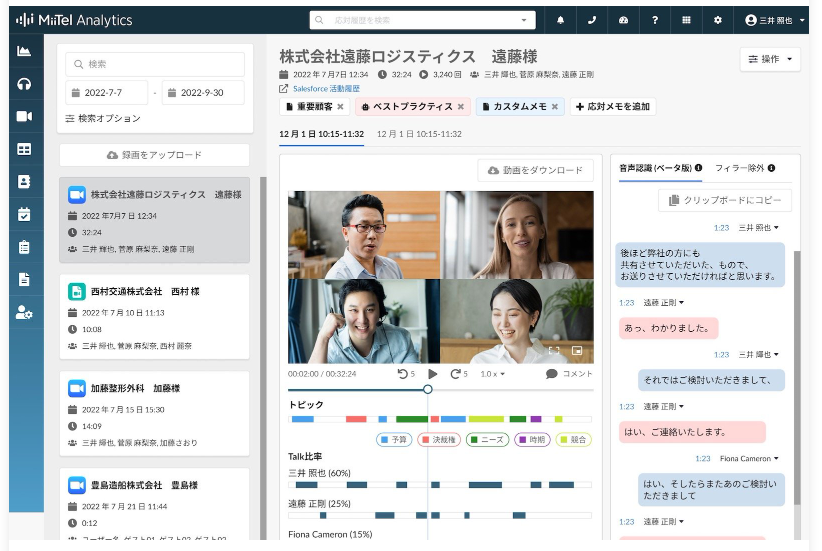This screenshot has width=822, height=551.
Task: Click the left panel 検索 search field
Action: (x=155, y=64)
